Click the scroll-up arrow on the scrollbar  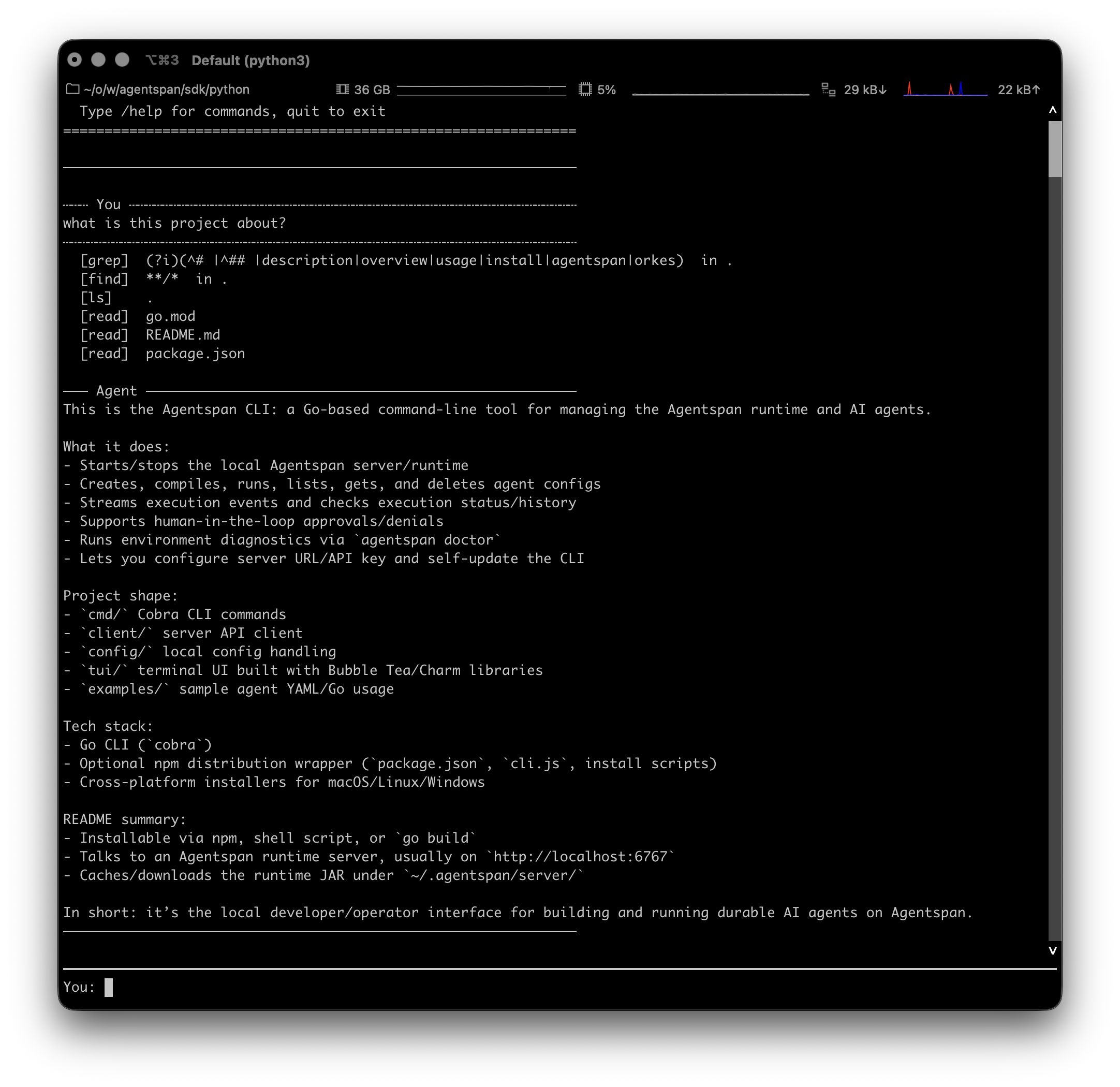coord(1053,110)
